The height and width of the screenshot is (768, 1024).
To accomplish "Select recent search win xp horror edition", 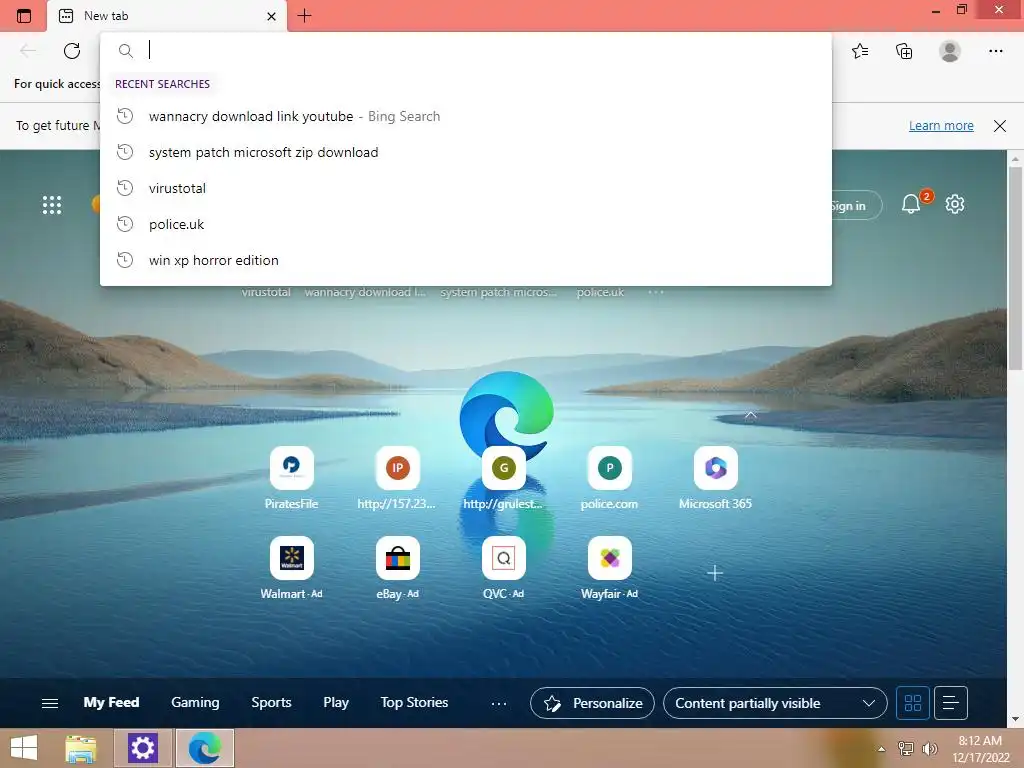I will coord(466,260).
